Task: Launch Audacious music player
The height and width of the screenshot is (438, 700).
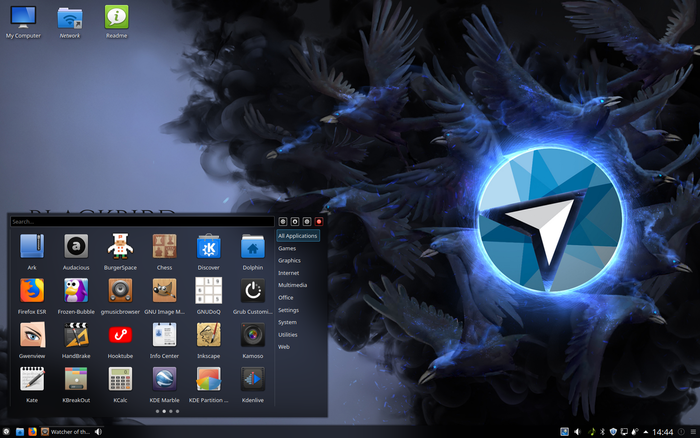Action: coord(76,252)
